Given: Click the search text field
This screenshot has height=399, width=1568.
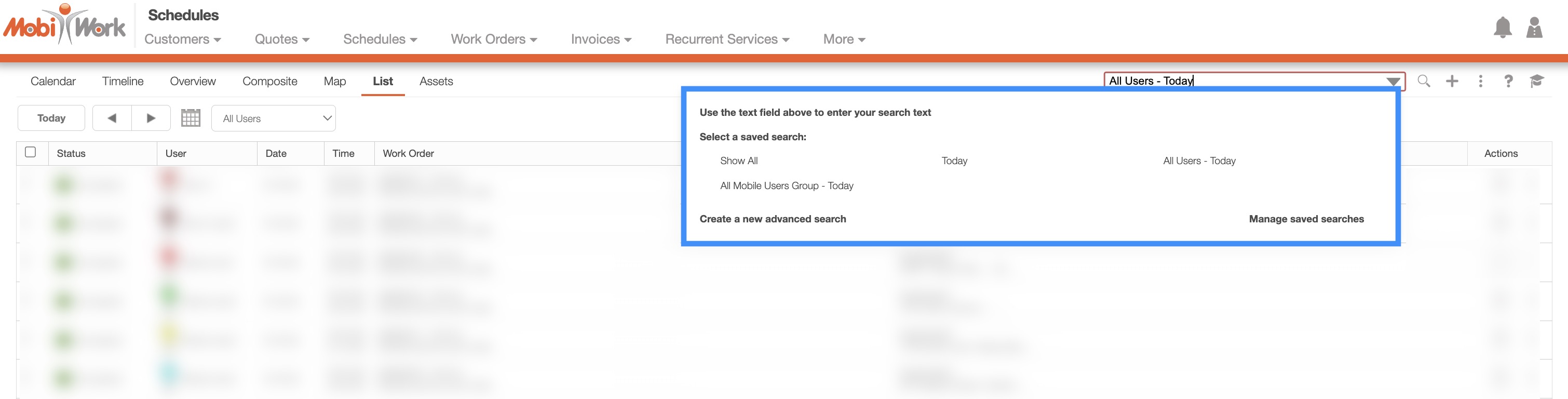Looking at the screenshot, I should [1242, 81].
